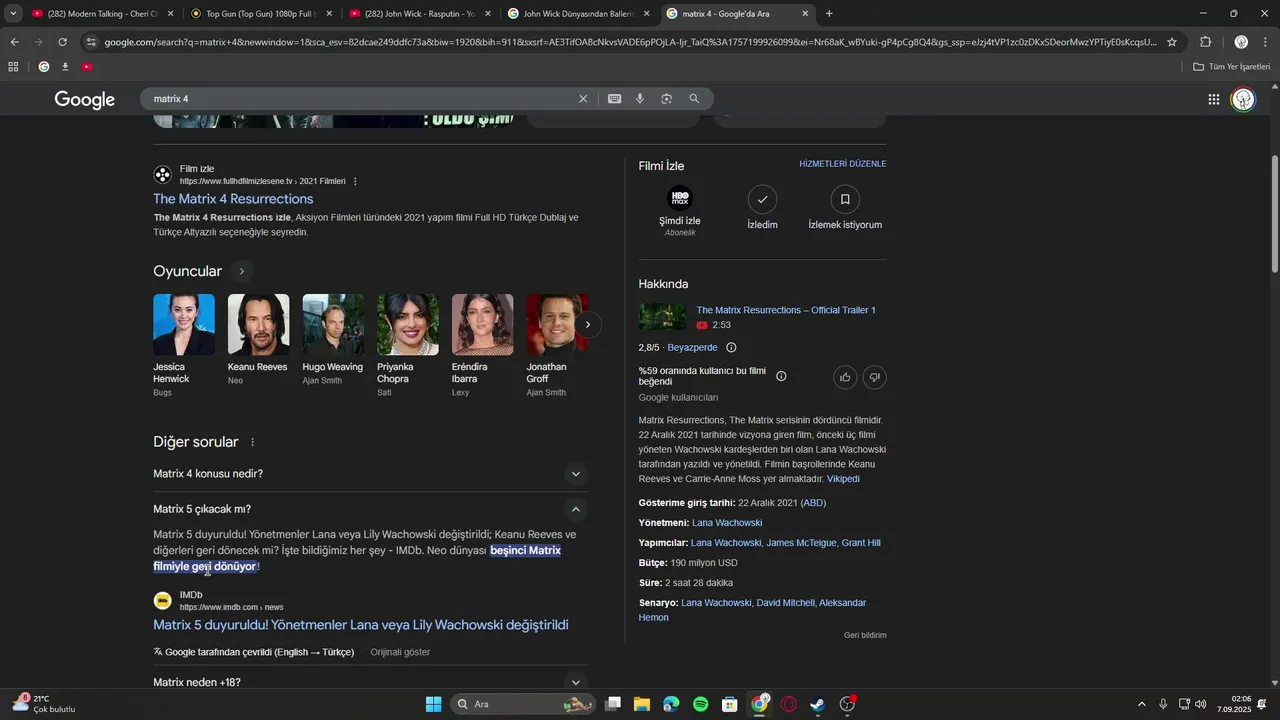Open the Priyanka Chopra cast photo
The height and width of the screenshot is (720, 1280).
(x=408, y=324)
